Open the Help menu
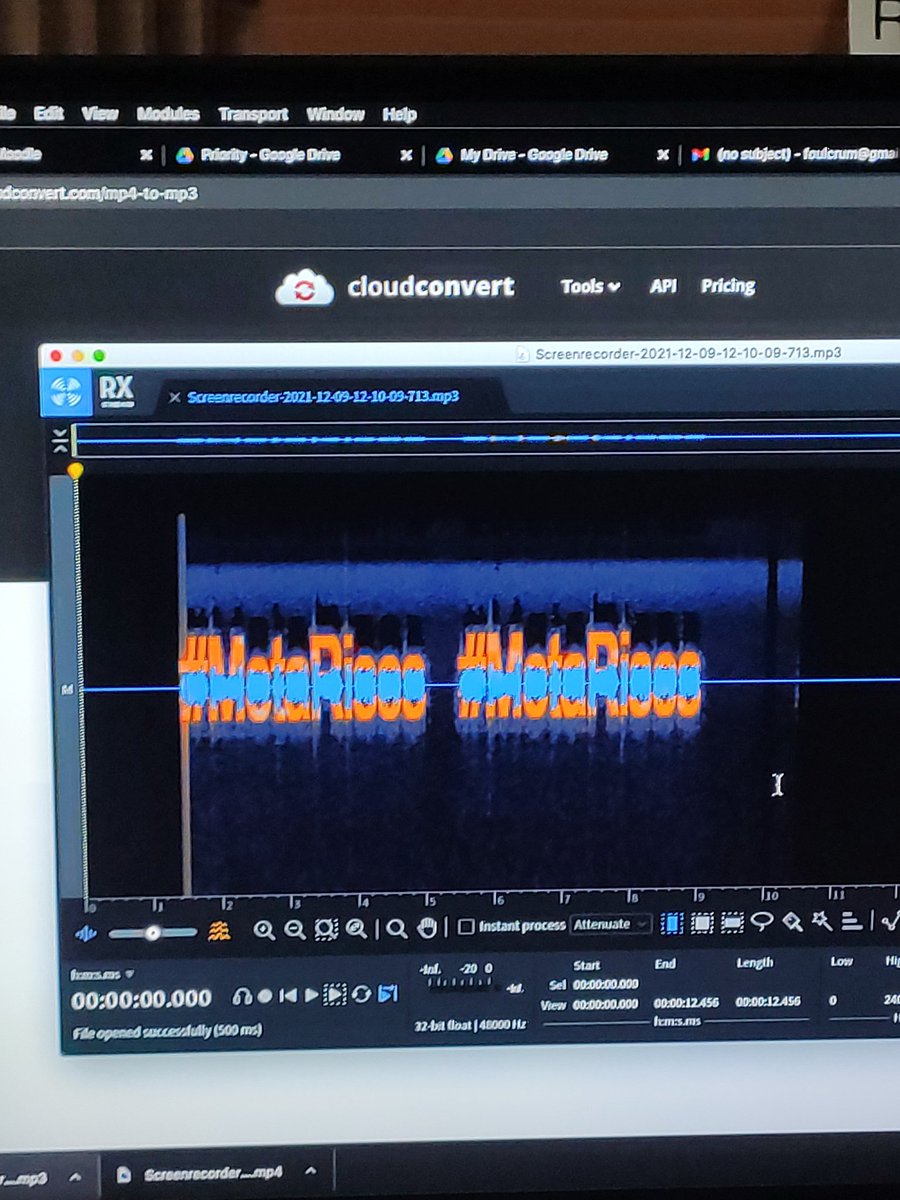900x1200 pixels. pos(399,115)
